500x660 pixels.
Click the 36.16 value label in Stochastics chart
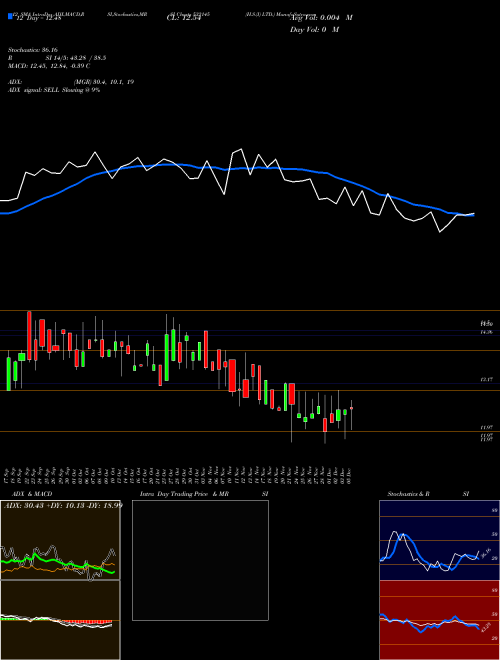(x=486, y=553)
